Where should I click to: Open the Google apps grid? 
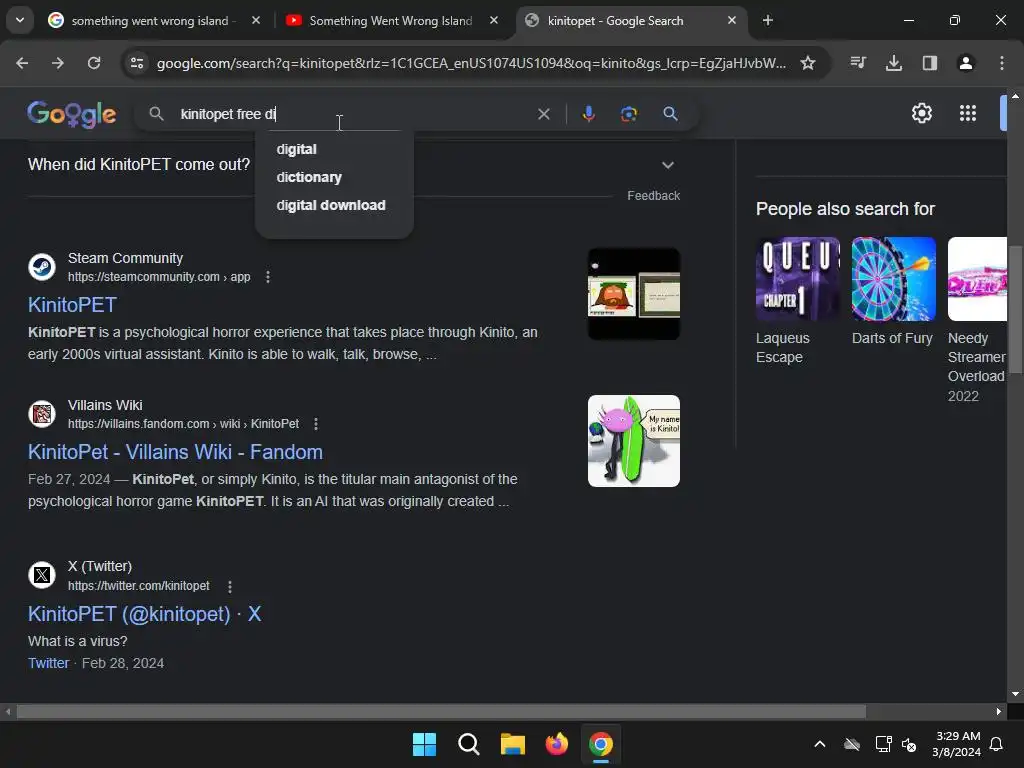coord(968,114)
